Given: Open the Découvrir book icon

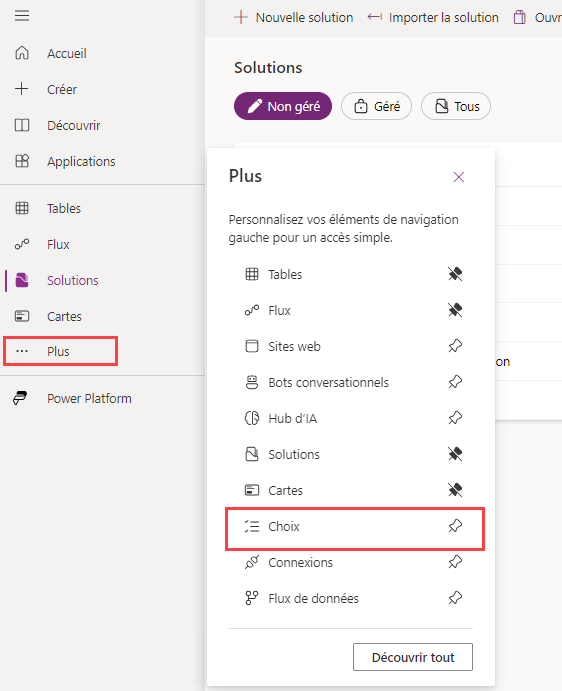Looking at the screenshot, I should click(x=22, y=125).
